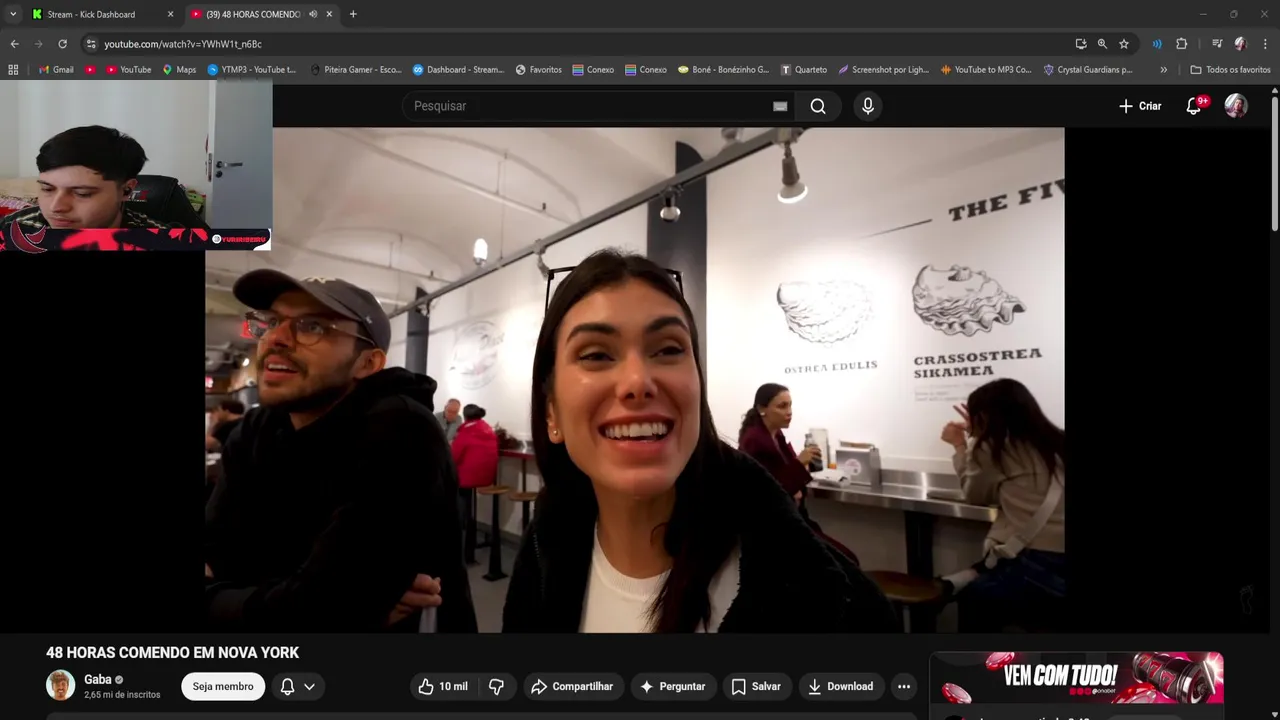Image resolution: width=1280 pixels, height=720 pixels.
Task: Open the Crystal Guardians bookmark
Action: pyautogui.click(x=1088, y=70)
